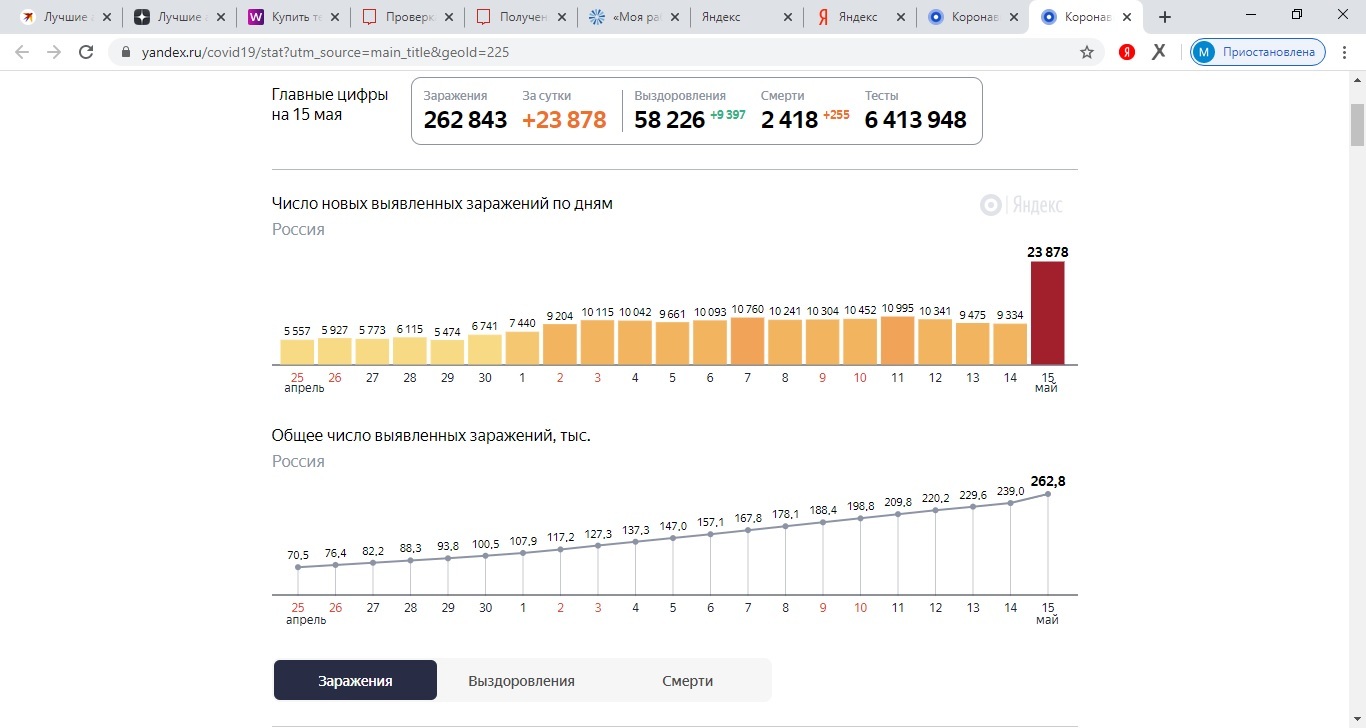Click the "Россия" label under bar chart title

(298, 230)
